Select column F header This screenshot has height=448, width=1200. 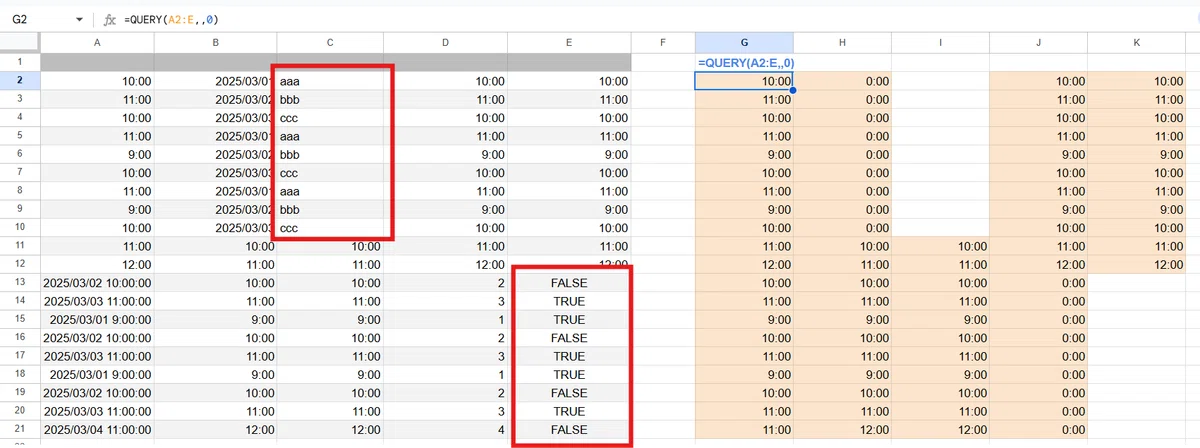point(663,43)
